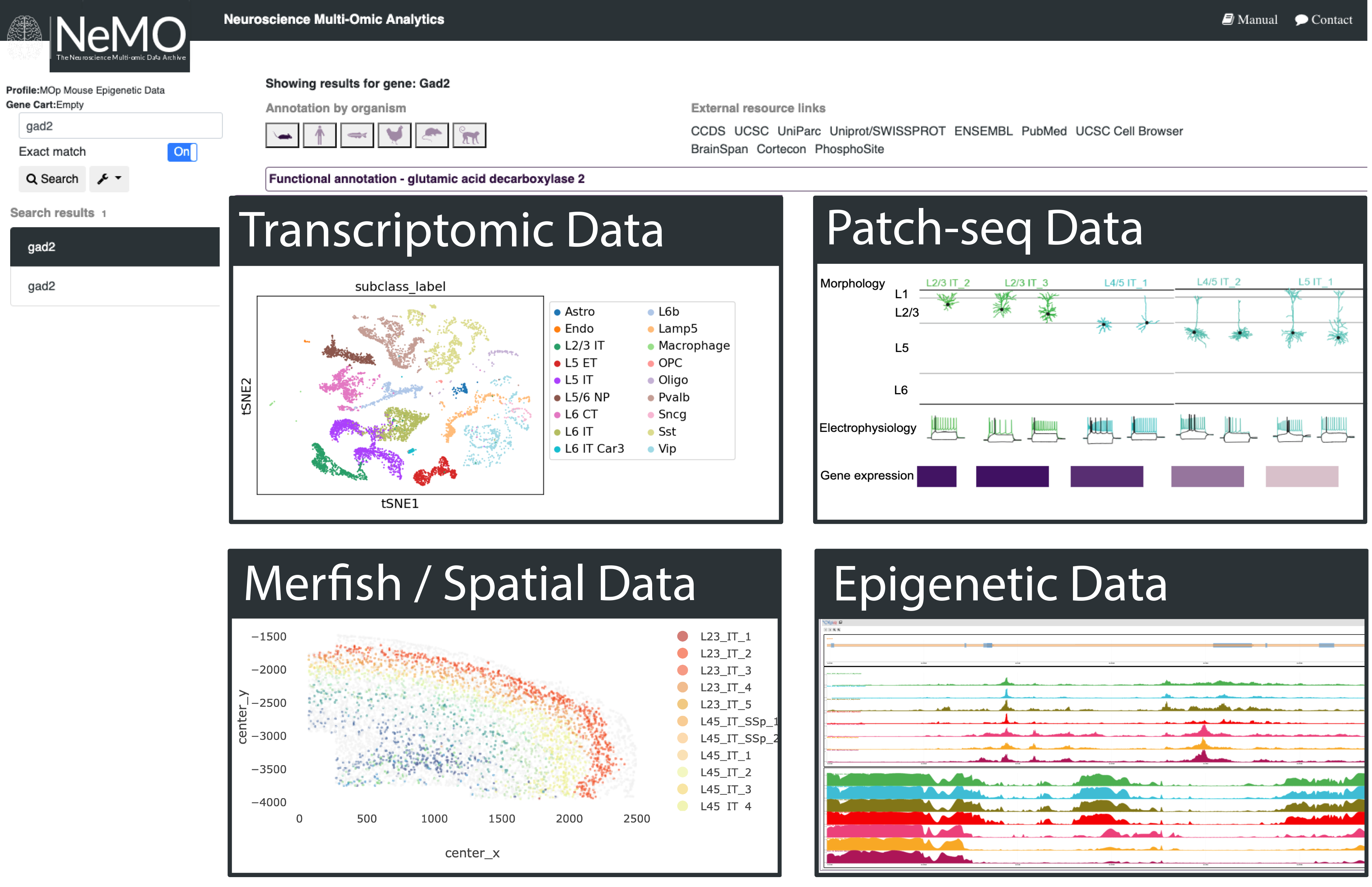
Task: Open the wrench tools dropdown
Action: click(x=109, y=179)
